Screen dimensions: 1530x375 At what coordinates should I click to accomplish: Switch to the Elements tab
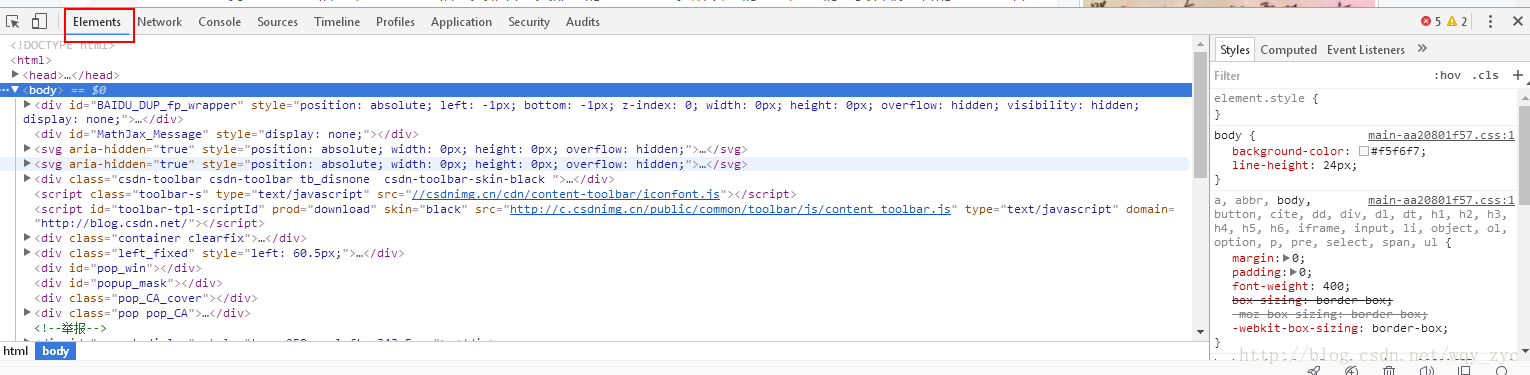point(97,22)
